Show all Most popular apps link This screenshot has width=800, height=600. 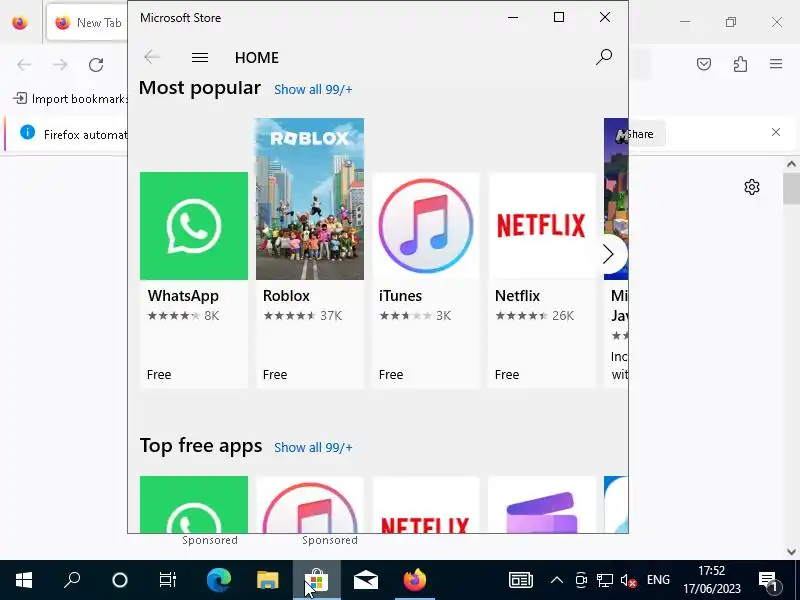click(x=313, y=90)
